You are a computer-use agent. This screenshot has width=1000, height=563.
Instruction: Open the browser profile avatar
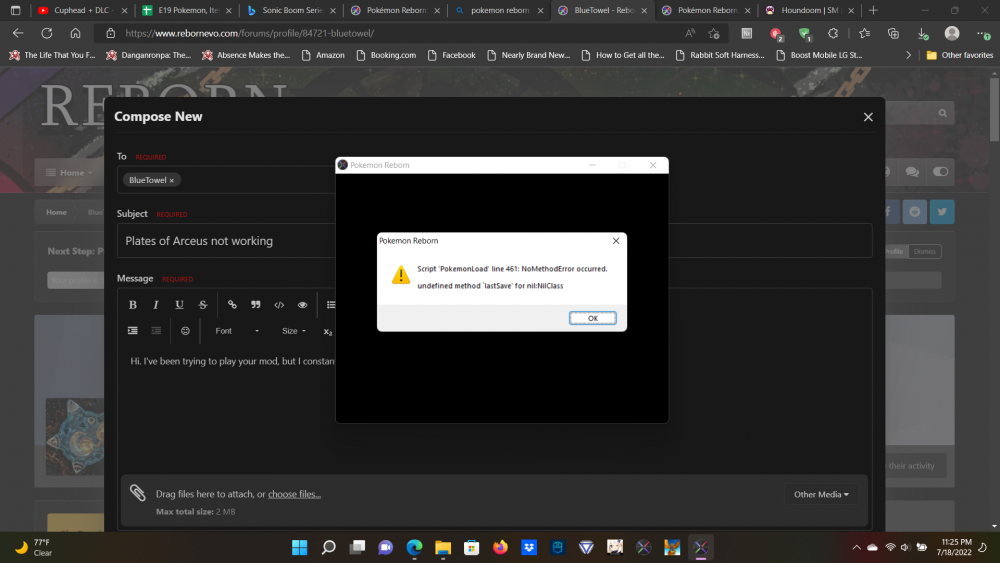point(952,33)
